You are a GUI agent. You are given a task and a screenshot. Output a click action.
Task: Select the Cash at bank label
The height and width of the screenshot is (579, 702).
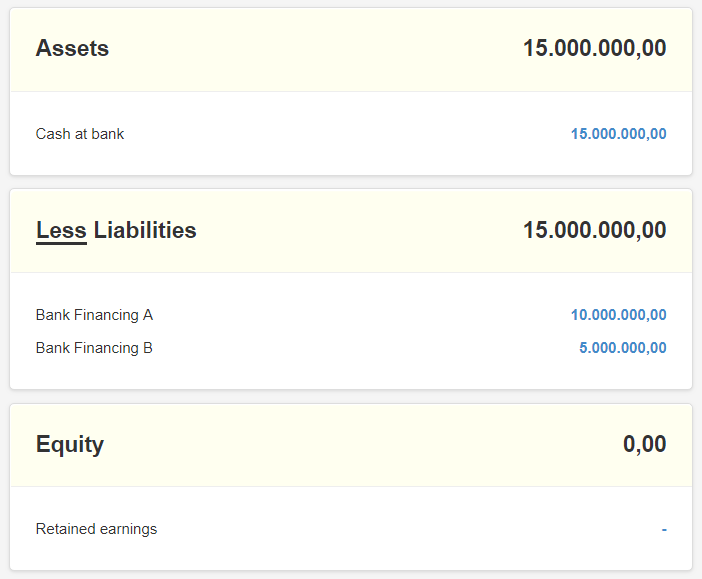tap(80, 134)
